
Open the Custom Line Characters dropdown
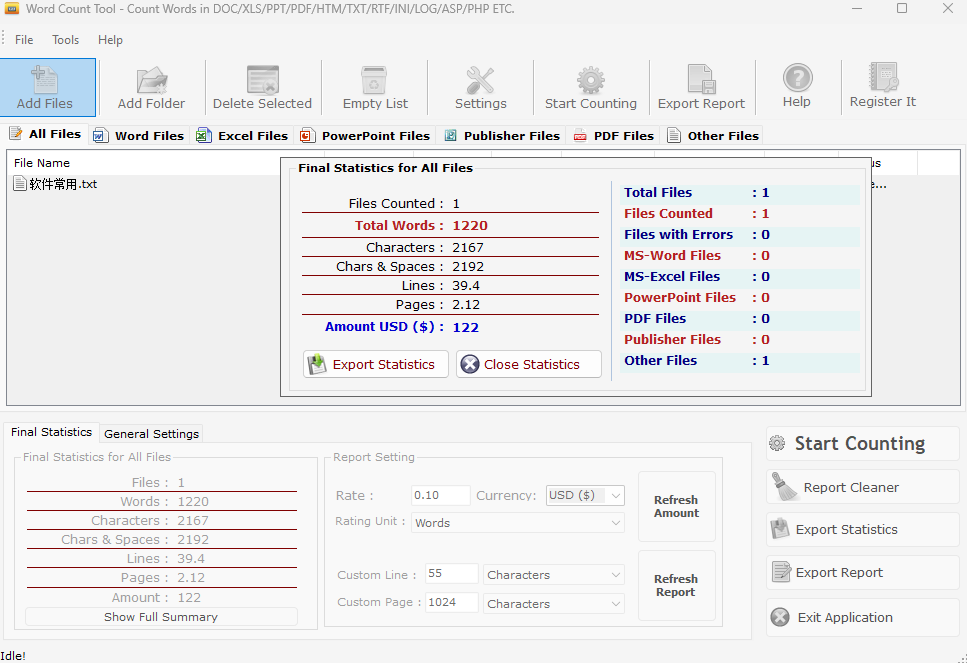tap(553, 575)
